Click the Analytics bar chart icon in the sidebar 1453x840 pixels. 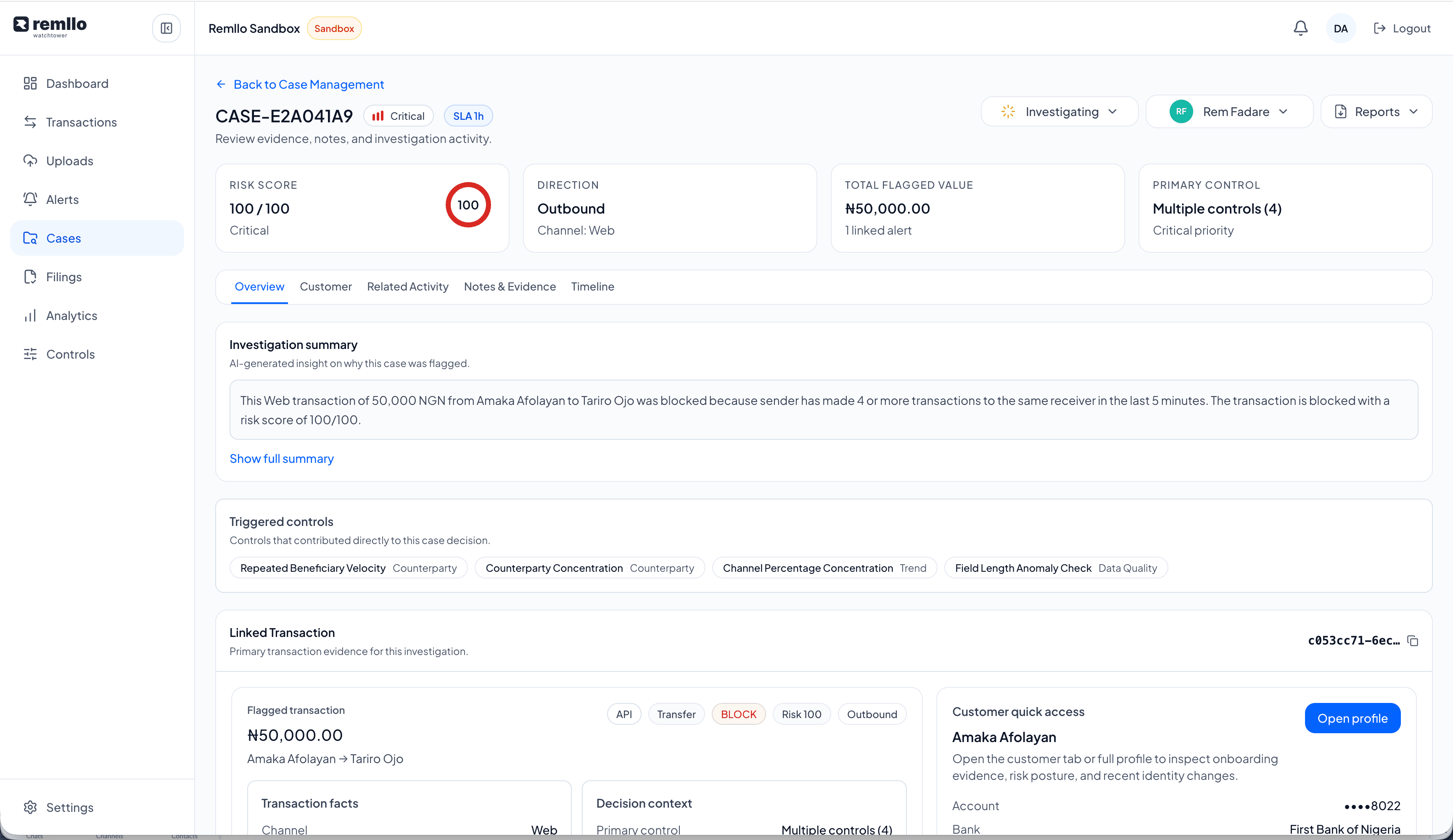30,315
